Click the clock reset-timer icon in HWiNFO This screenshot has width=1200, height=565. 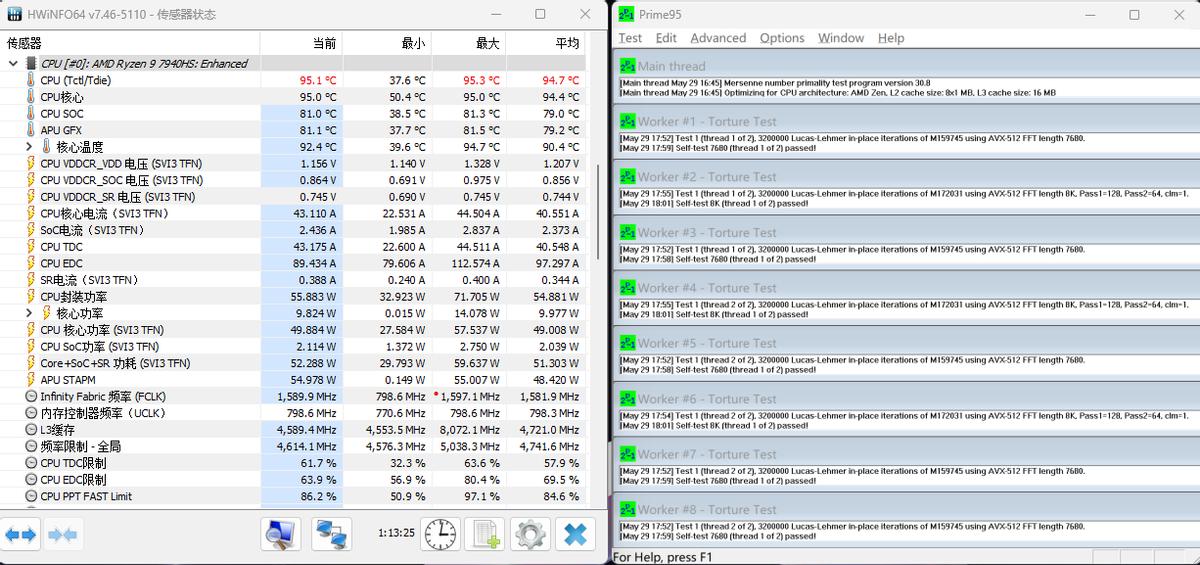[440, 533]
